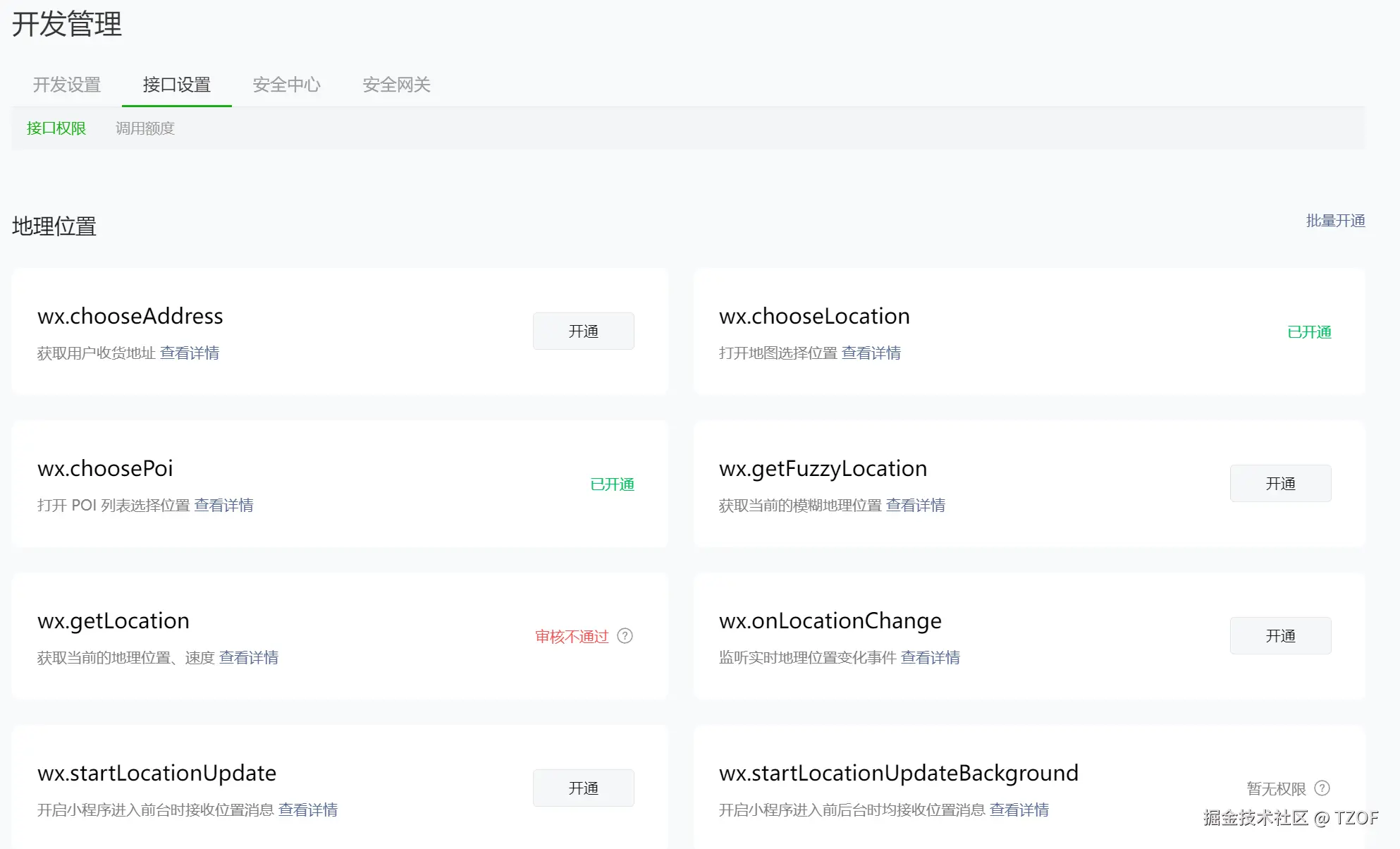This screenshot has height=849, width=1400.
Task: Enable wx.chooseAddress with 开通 button
Action: click(583, 331)
